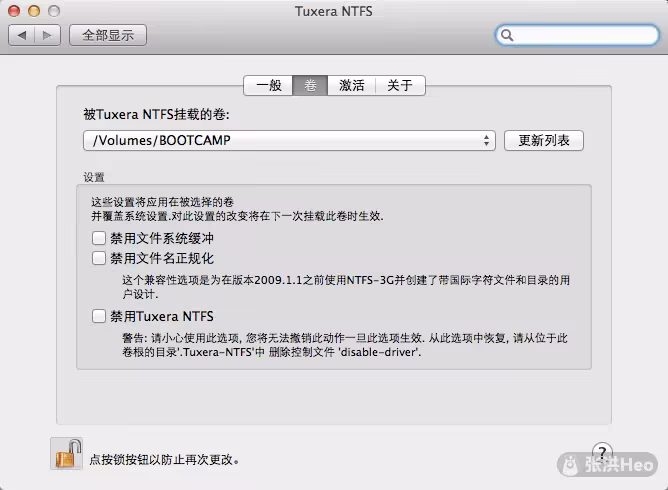The image size is (668, 490).
Task: Click the lock icon to prevent changes
Action: [x=66, y=454]
